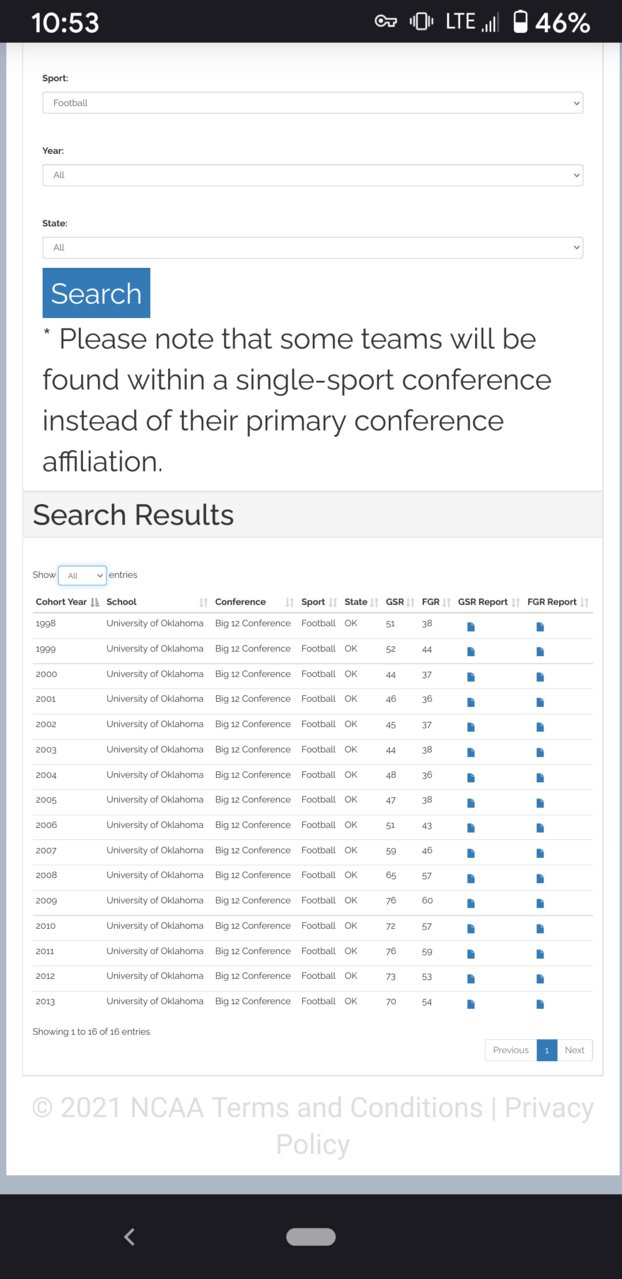Open the FGR Report icon for 2013
The width and height of the screenshot is (622, 1279).
pos(540,1004)
